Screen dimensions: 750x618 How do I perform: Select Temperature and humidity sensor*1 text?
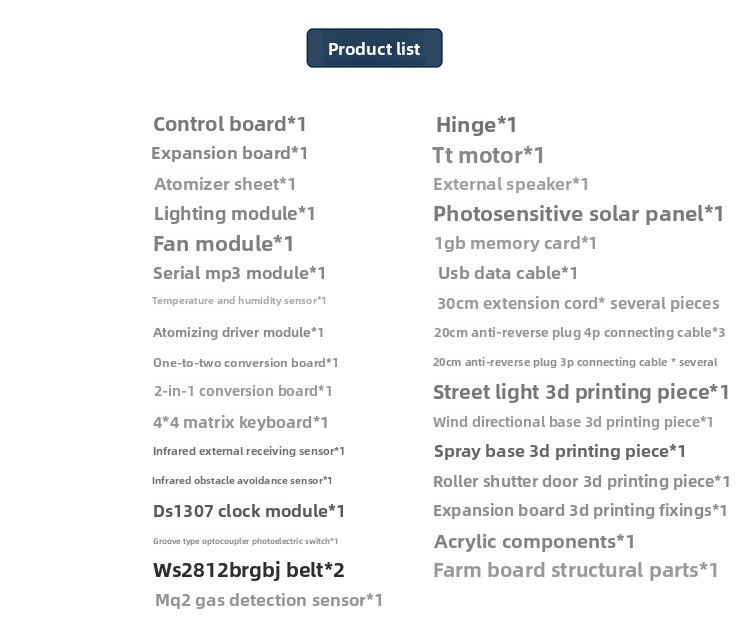tap(239, 301)
